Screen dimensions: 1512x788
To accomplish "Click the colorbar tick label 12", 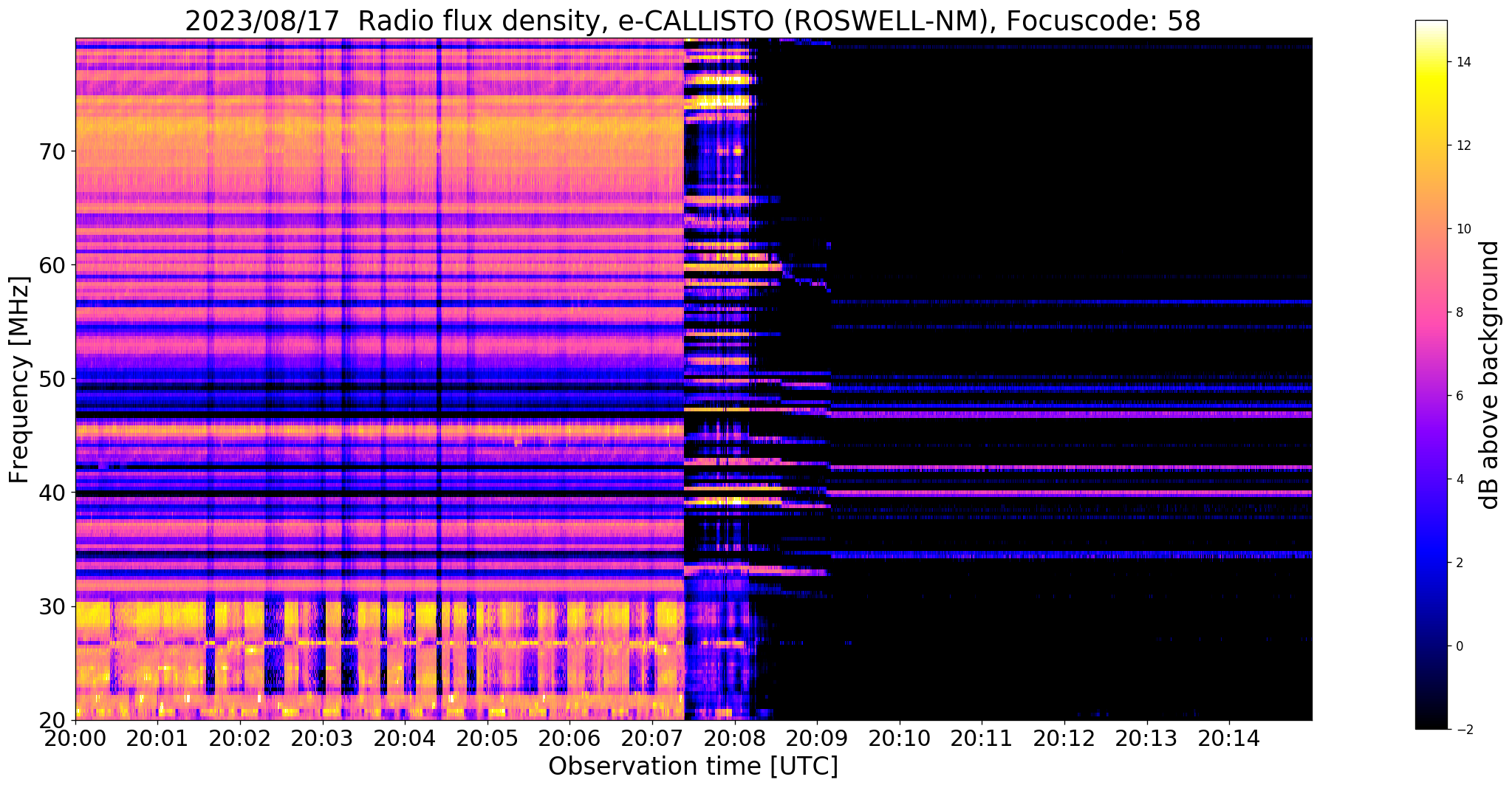I will tap(1463, 145).
